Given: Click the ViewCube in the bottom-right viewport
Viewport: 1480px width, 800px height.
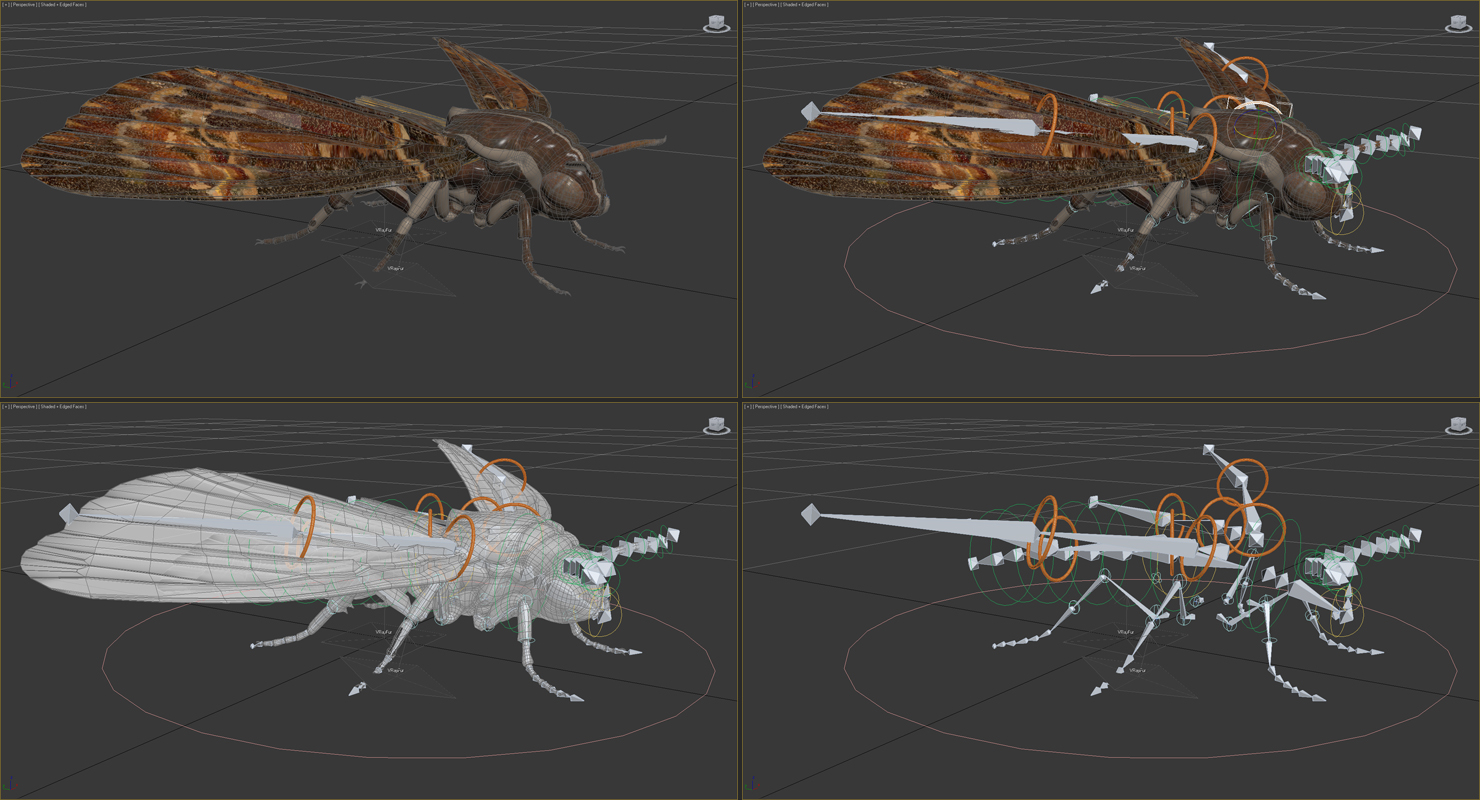Looking at the screenshot, I should pos(1457,425).
